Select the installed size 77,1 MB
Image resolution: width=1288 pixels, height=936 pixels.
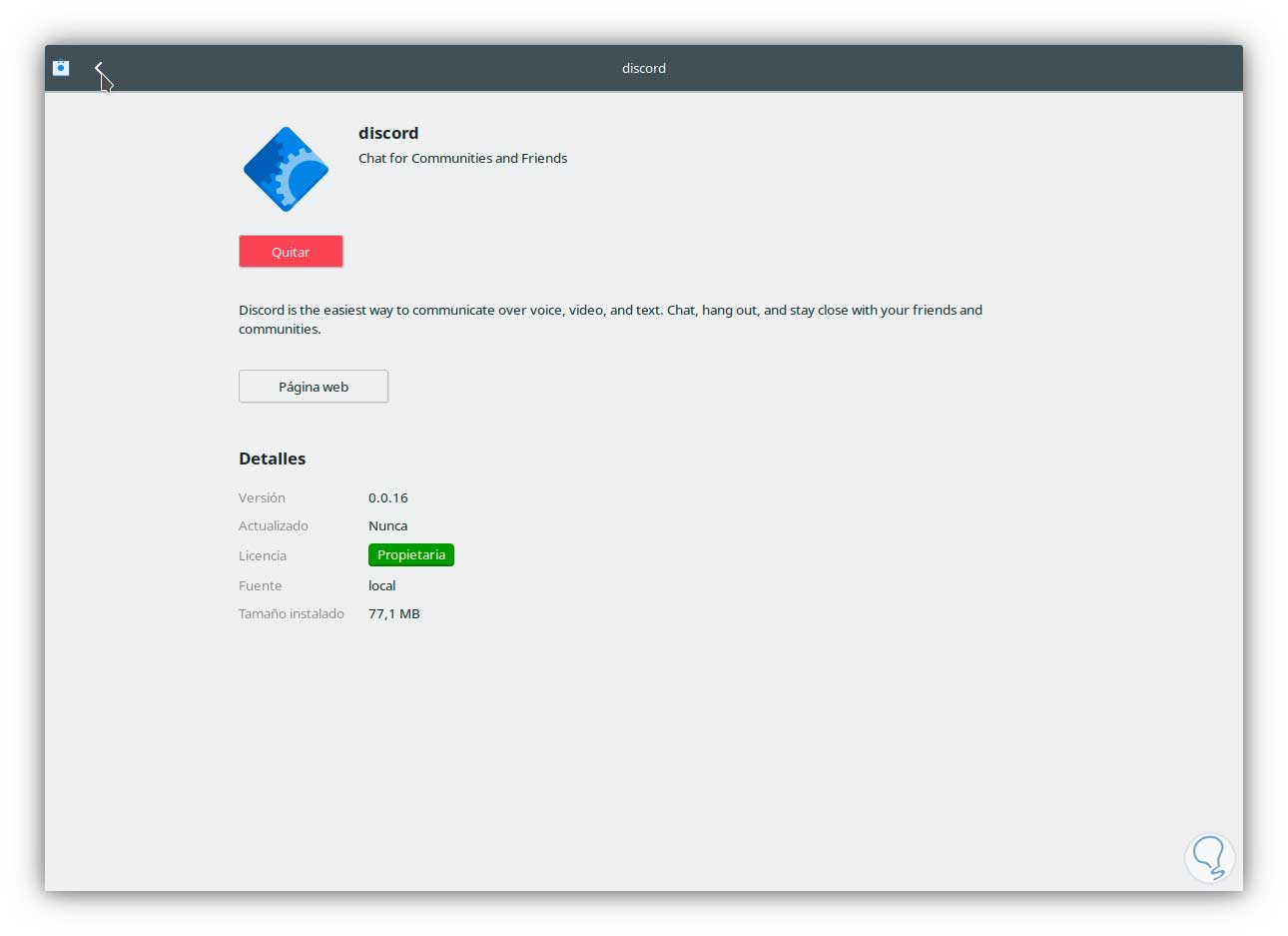coord(394,613)
